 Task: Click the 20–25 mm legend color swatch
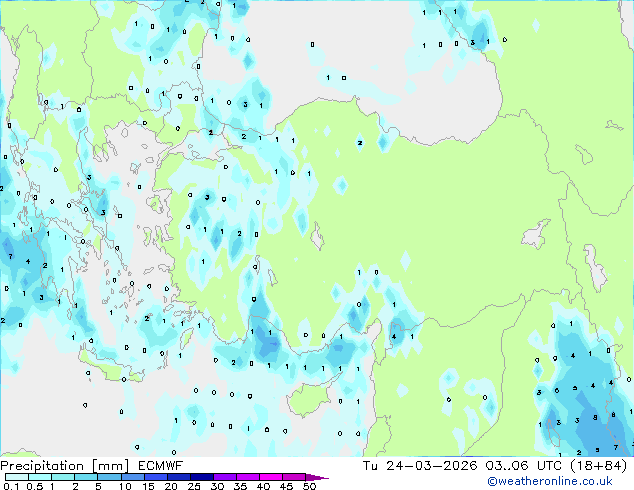[x=179, y=477]
